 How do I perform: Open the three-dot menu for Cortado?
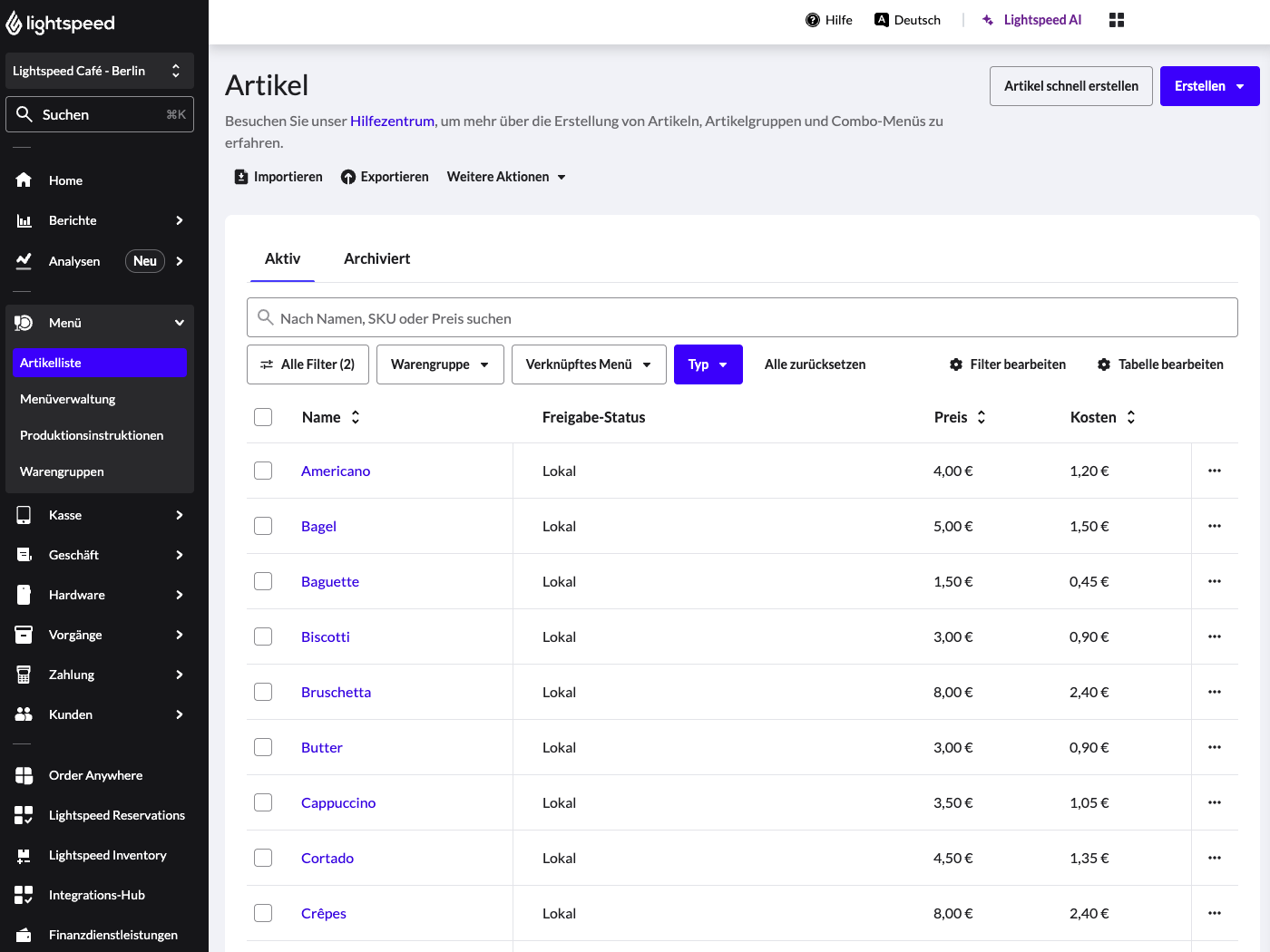tap(1215, 858)
